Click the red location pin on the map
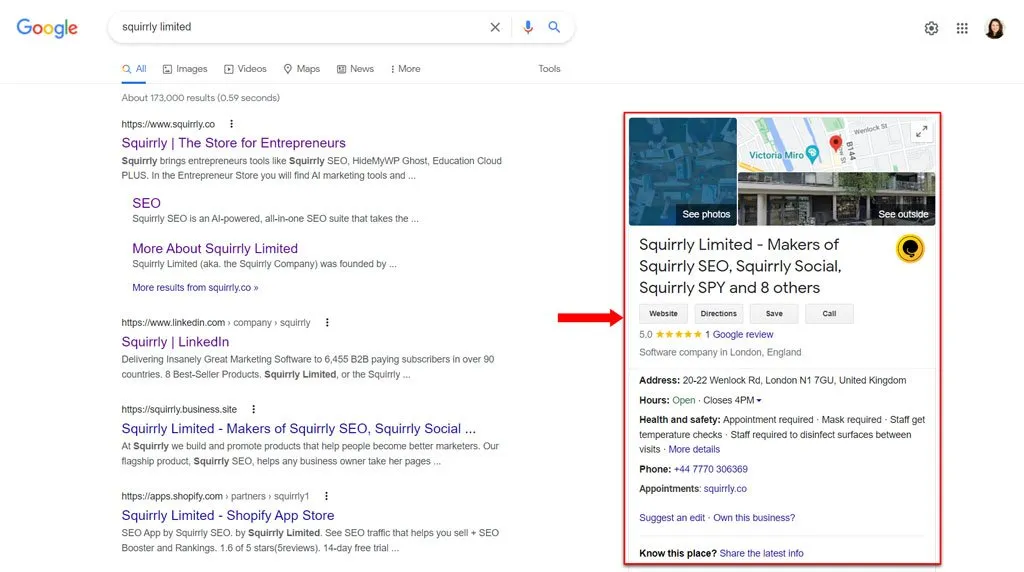The width and height of the screenshot is (1024, 572). pos(835,144)
